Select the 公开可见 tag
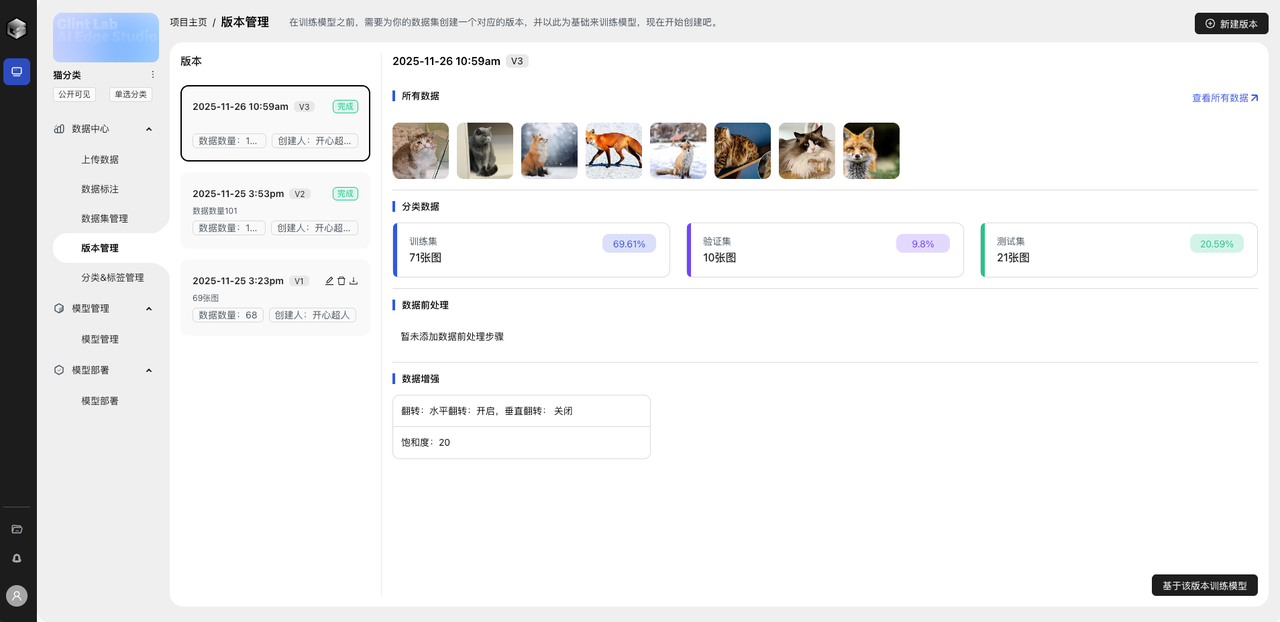Image resolution: width=1280 pixels, height=622 pixels. [74, 93]
